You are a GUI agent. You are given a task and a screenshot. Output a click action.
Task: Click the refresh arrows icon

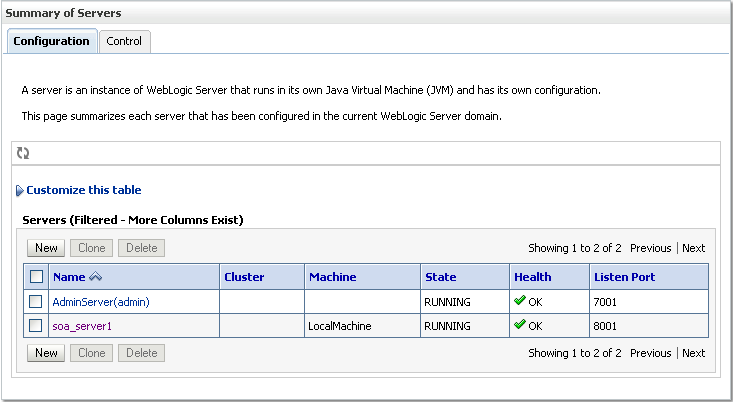pos(23,153)
